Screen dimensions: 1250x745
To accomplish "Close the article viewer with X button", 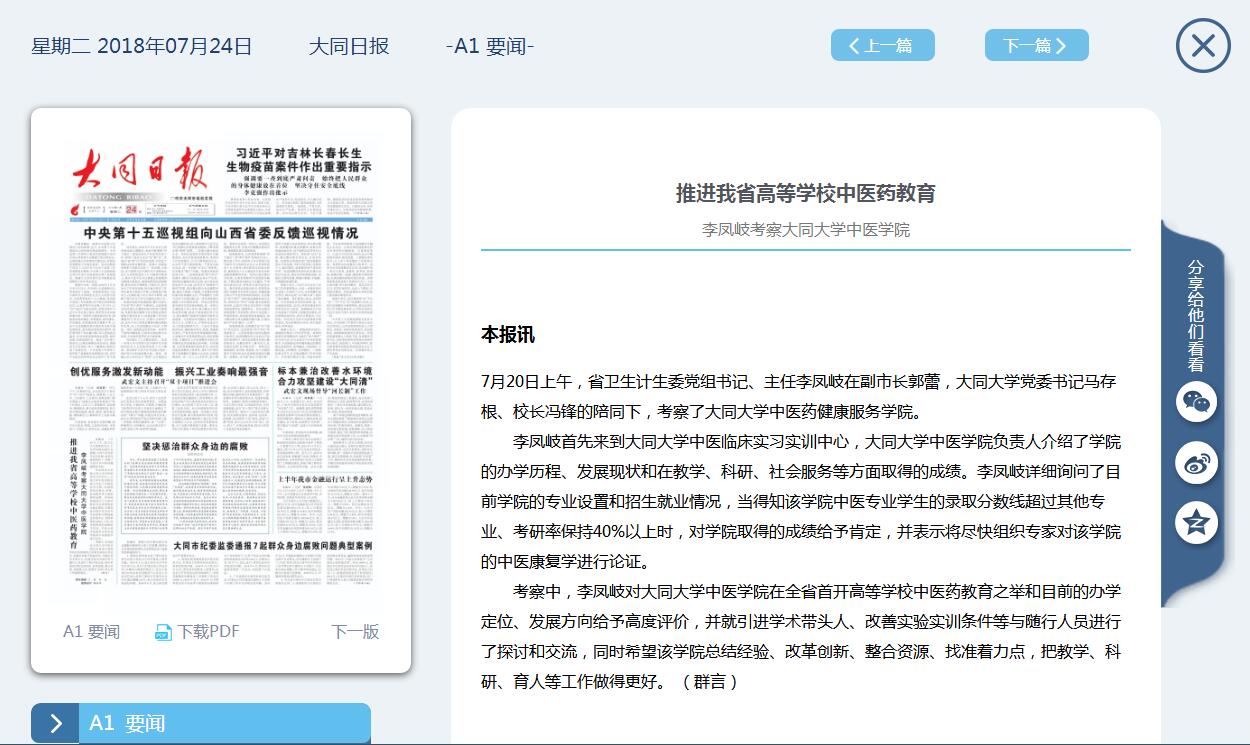I will click(x=1203, y=46).
